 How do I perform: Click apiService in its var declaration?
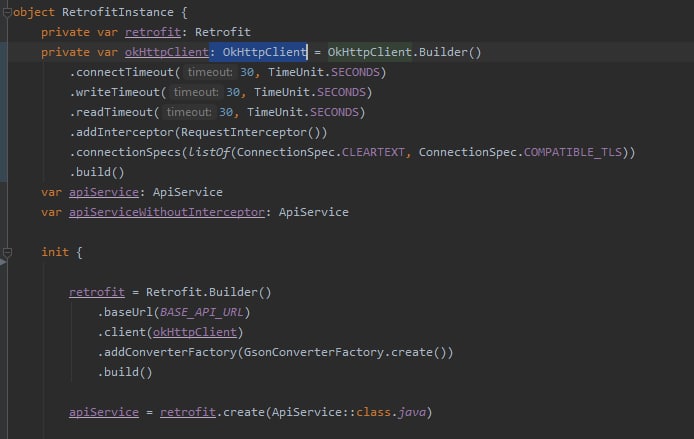pos(104,192)
